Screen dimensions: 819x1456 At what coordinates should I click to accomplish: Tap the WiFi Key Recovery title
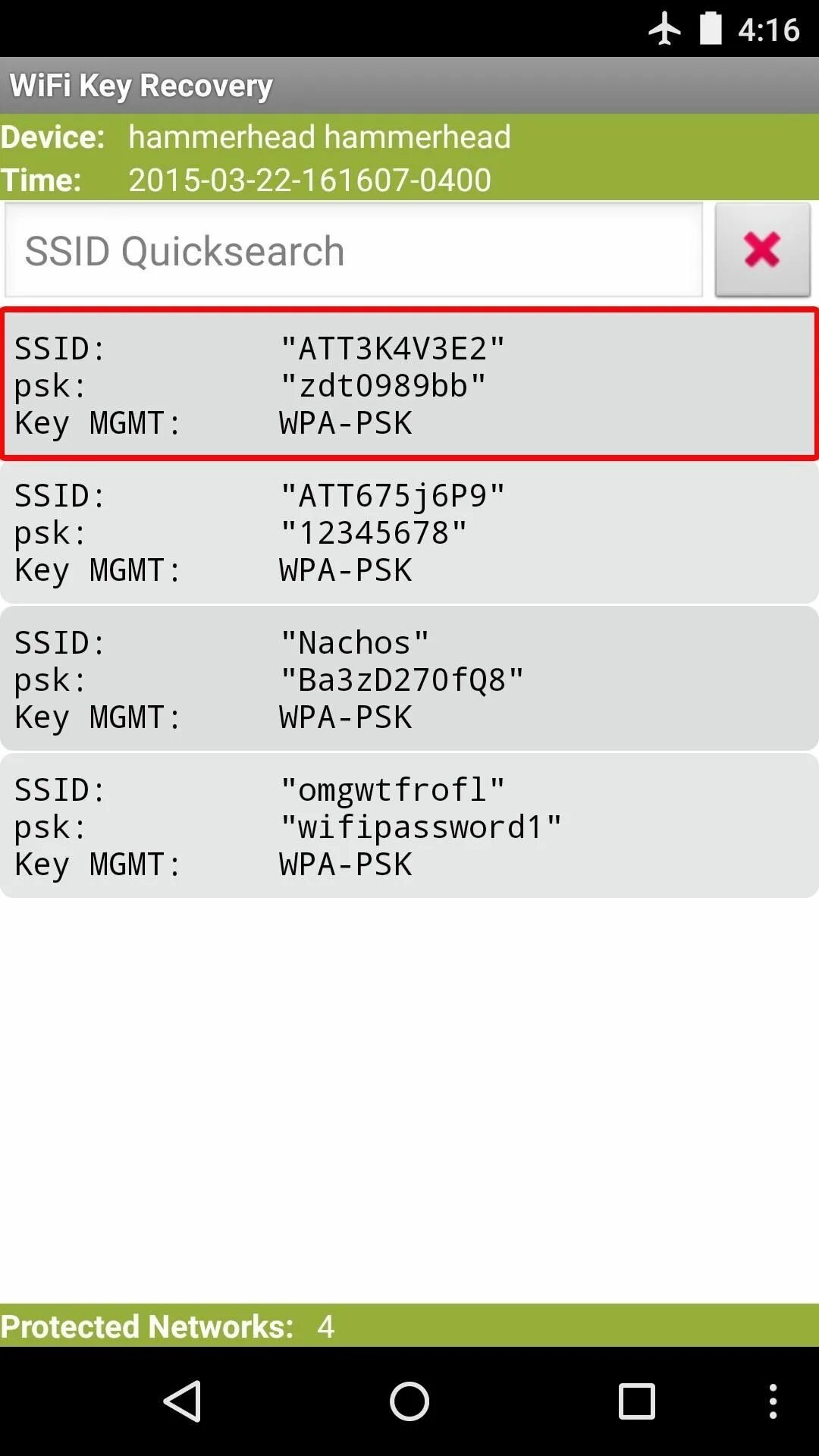coord(141,86)
